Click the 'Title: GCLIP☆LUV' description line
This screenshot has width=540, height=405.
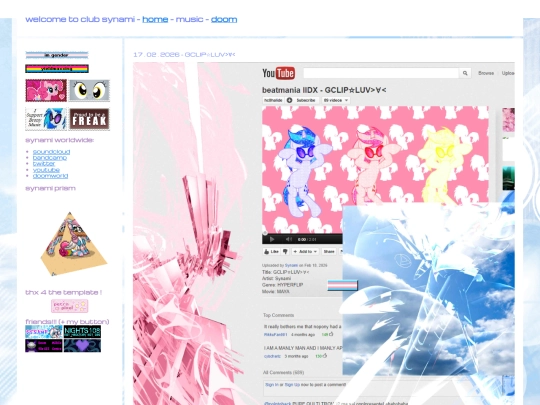coord(285,272)
